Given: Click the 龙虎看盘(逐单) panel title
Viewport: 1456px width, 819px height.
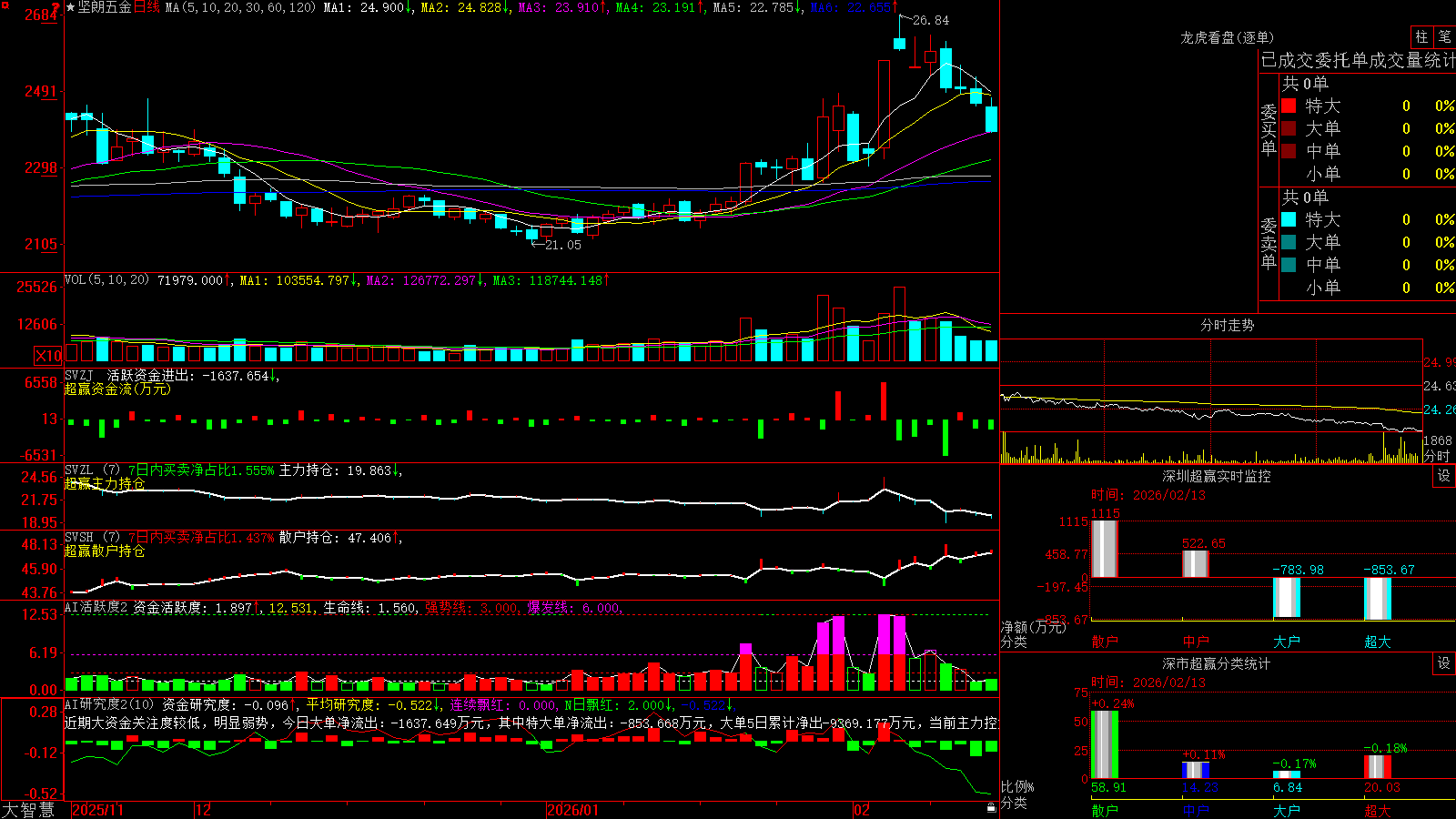Looking at the screenshot, I should (x=1228, y=37).
